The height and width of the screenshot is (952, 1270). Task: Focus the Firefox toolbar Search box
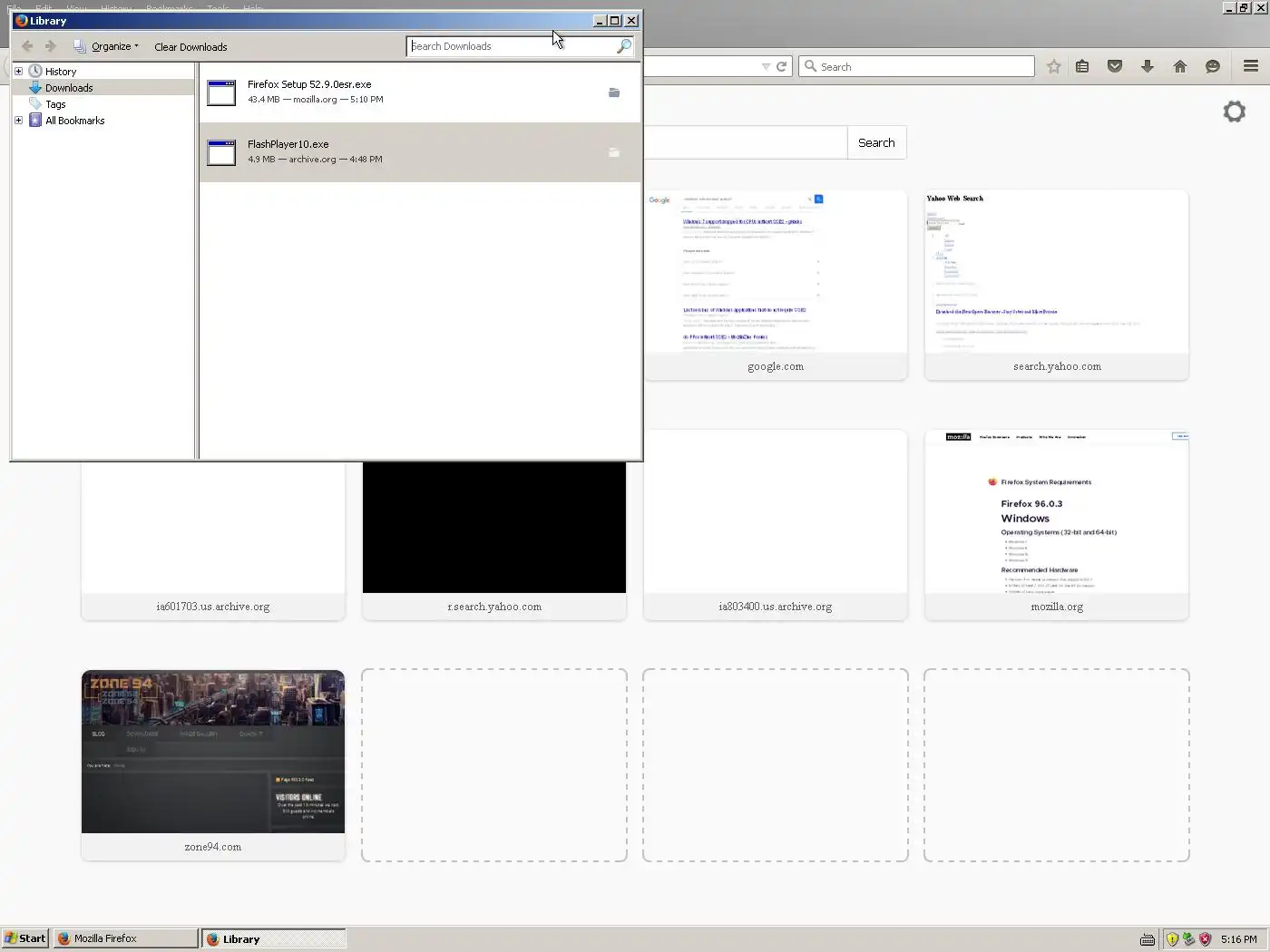[x=916, y=66]
